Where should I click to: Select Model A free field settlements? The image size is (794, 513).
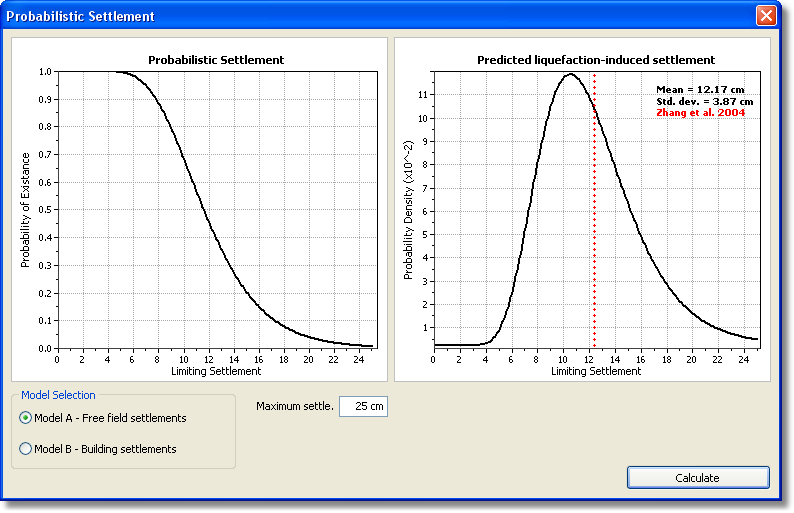click(x=26, y=418)
